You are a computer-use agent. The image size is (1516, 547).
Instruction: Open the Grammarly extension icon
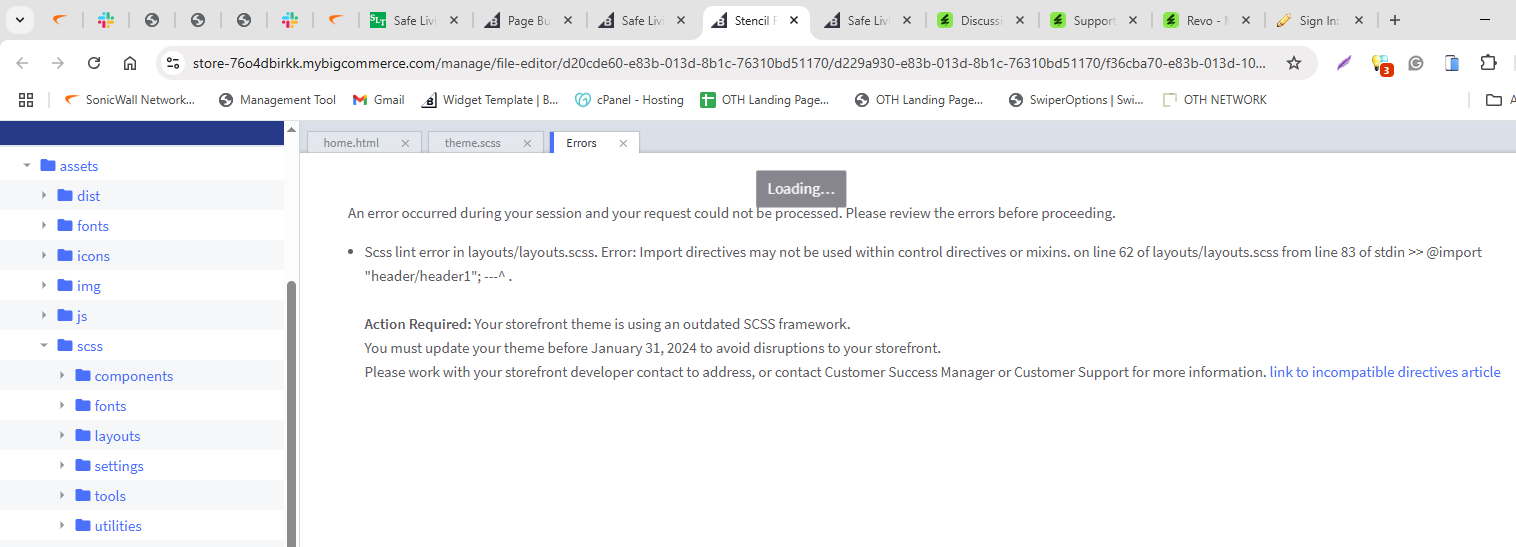1416,63
